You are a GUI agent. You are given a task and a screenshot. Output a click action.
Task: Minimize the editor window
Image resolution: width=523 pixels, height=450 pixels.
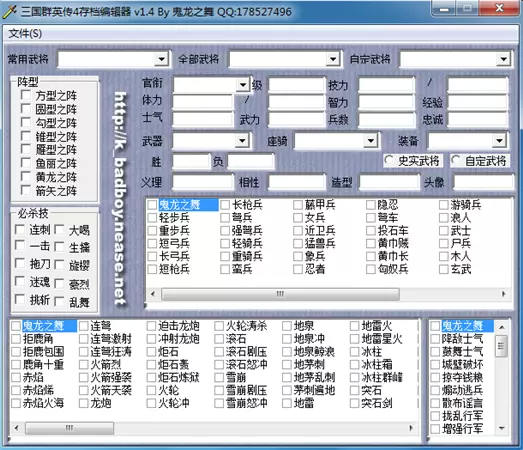tap(444, 8)
